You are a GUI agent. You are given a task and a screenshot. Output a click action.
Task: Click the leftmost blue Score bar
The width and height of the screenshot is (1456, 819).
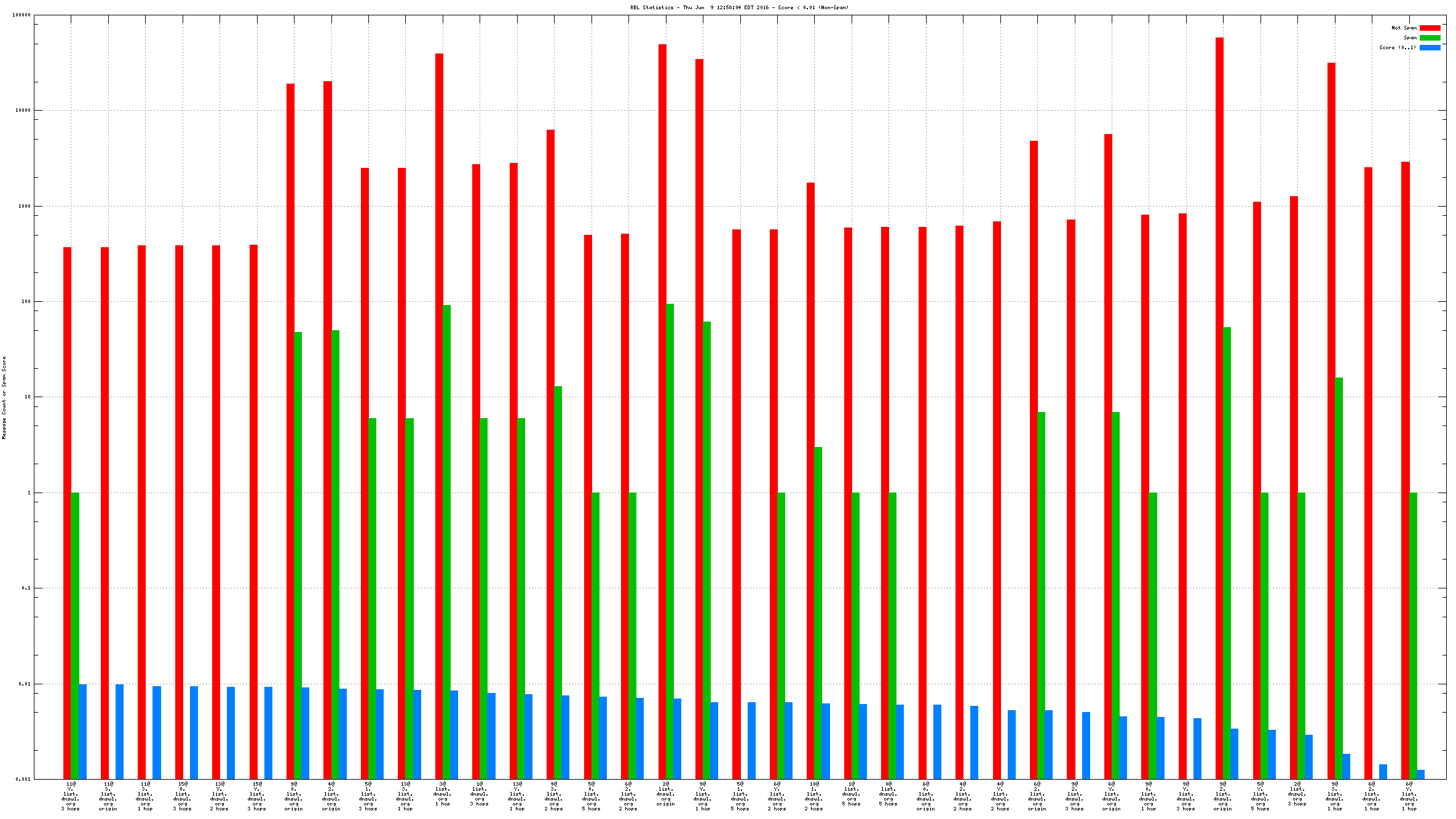pos(82,732)
